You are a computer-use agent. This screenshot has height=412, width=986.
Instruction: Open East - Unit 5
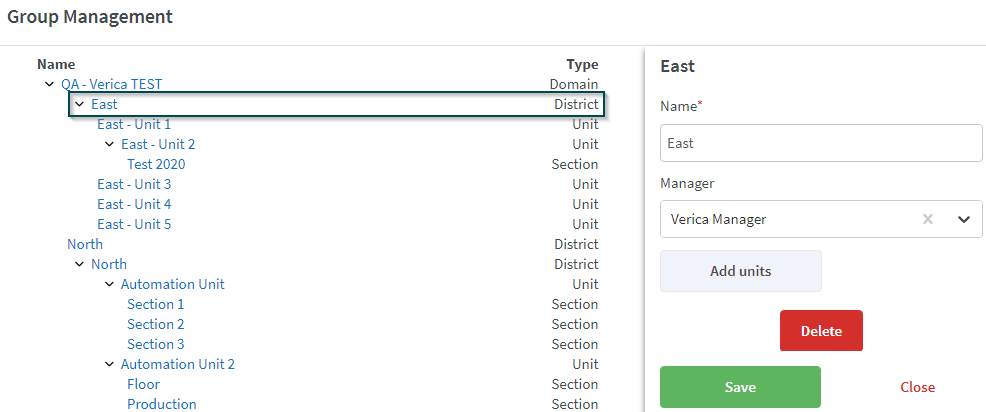134,225
